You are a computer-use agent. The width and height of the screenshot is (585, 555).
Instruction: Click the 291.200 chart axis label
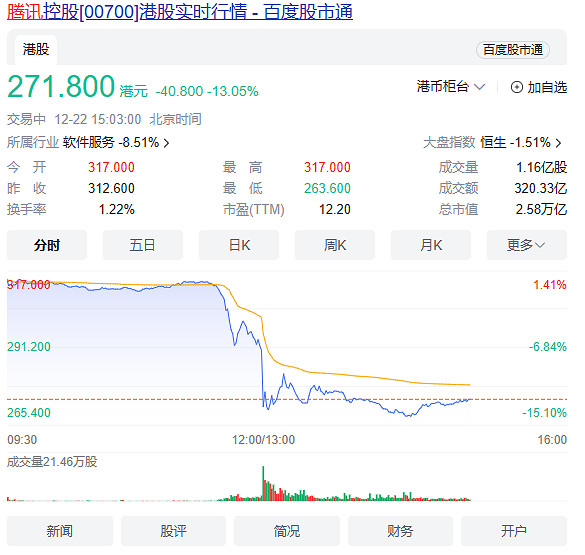click(x=29, y=347)
